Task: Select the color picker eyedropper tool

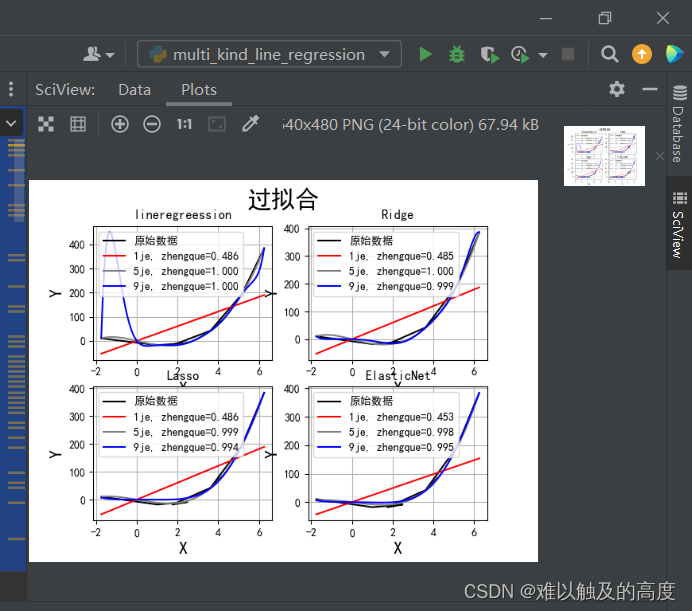Action: click(x=250, y=124)
